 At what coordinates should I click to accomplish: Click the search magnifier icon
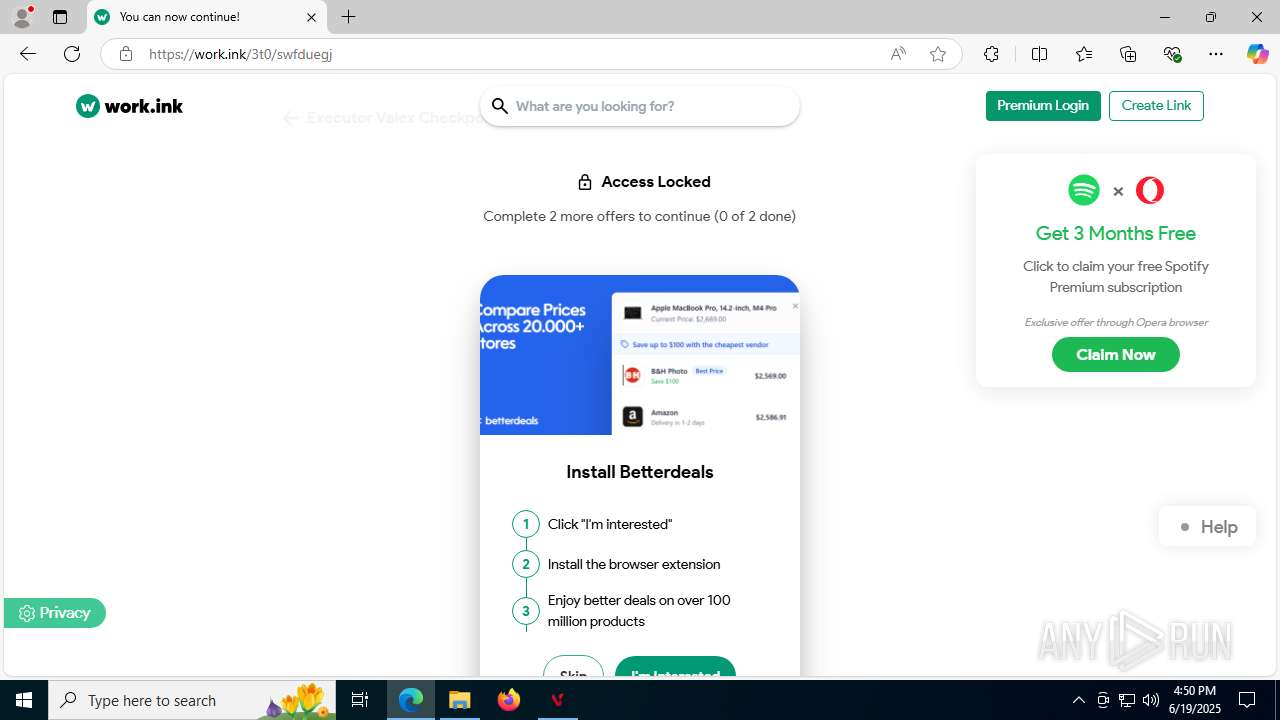pyautogui.click(x=500, y=106)
